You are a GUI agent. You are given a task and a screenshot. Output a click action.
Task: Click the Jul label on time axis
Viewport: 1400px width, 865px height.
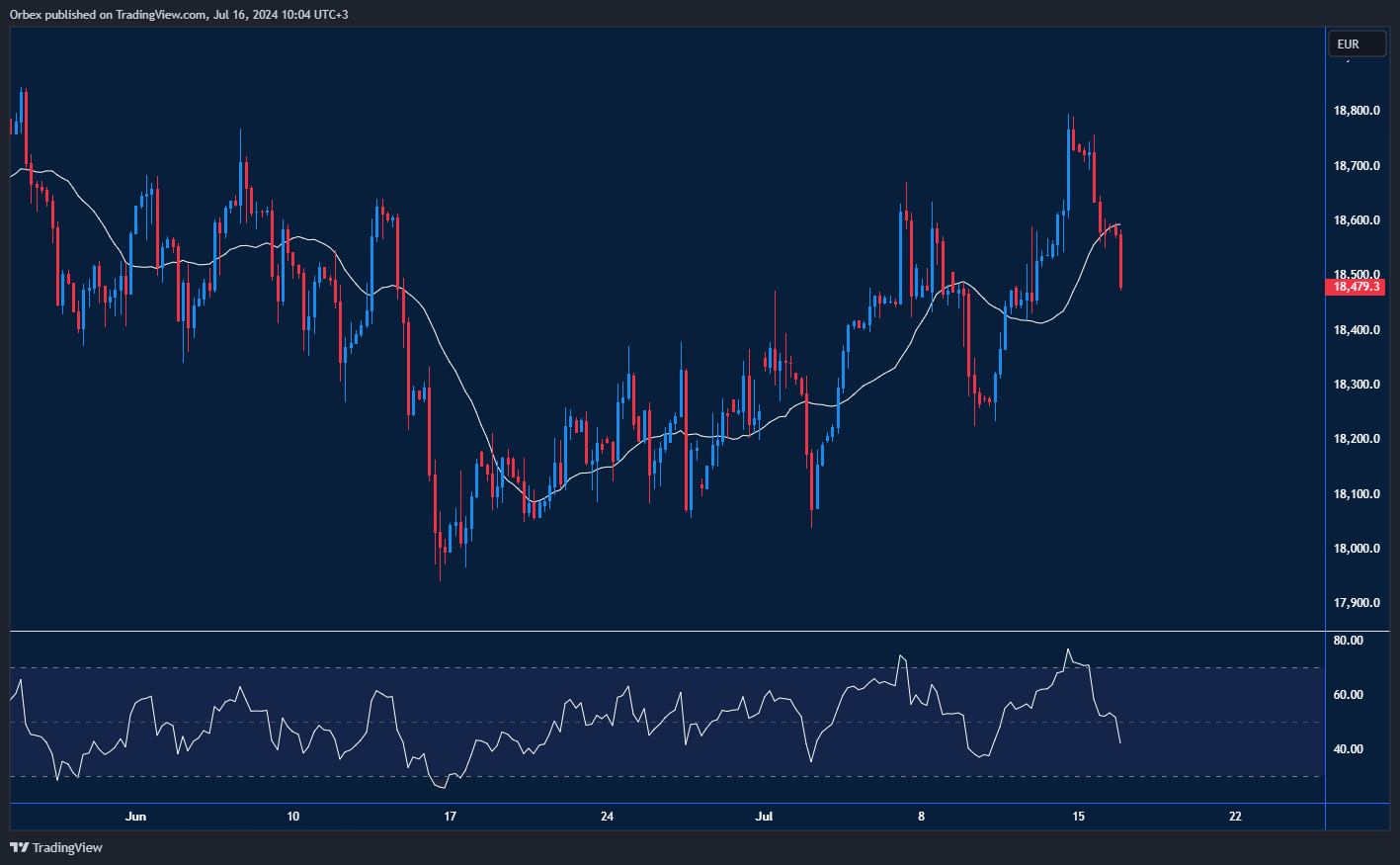pyautogui.click(x=764, y=817)
